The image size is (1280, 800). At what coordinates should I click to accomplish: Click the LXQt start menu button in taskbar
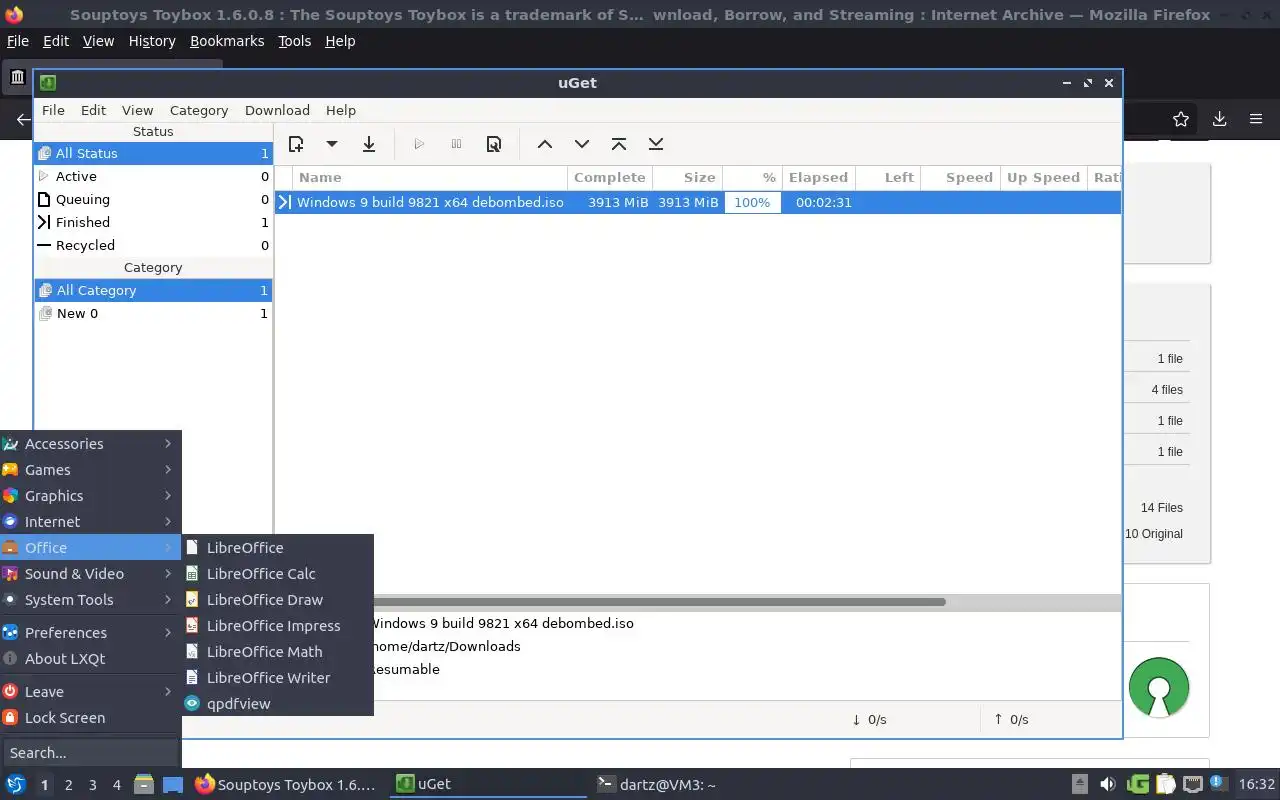pos(15,784)
